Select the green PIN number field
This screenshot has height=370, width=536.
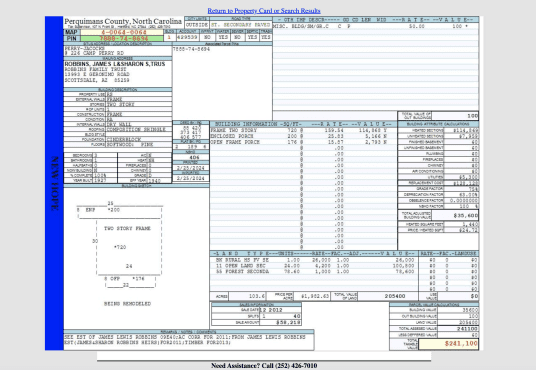tap(122, 38)
